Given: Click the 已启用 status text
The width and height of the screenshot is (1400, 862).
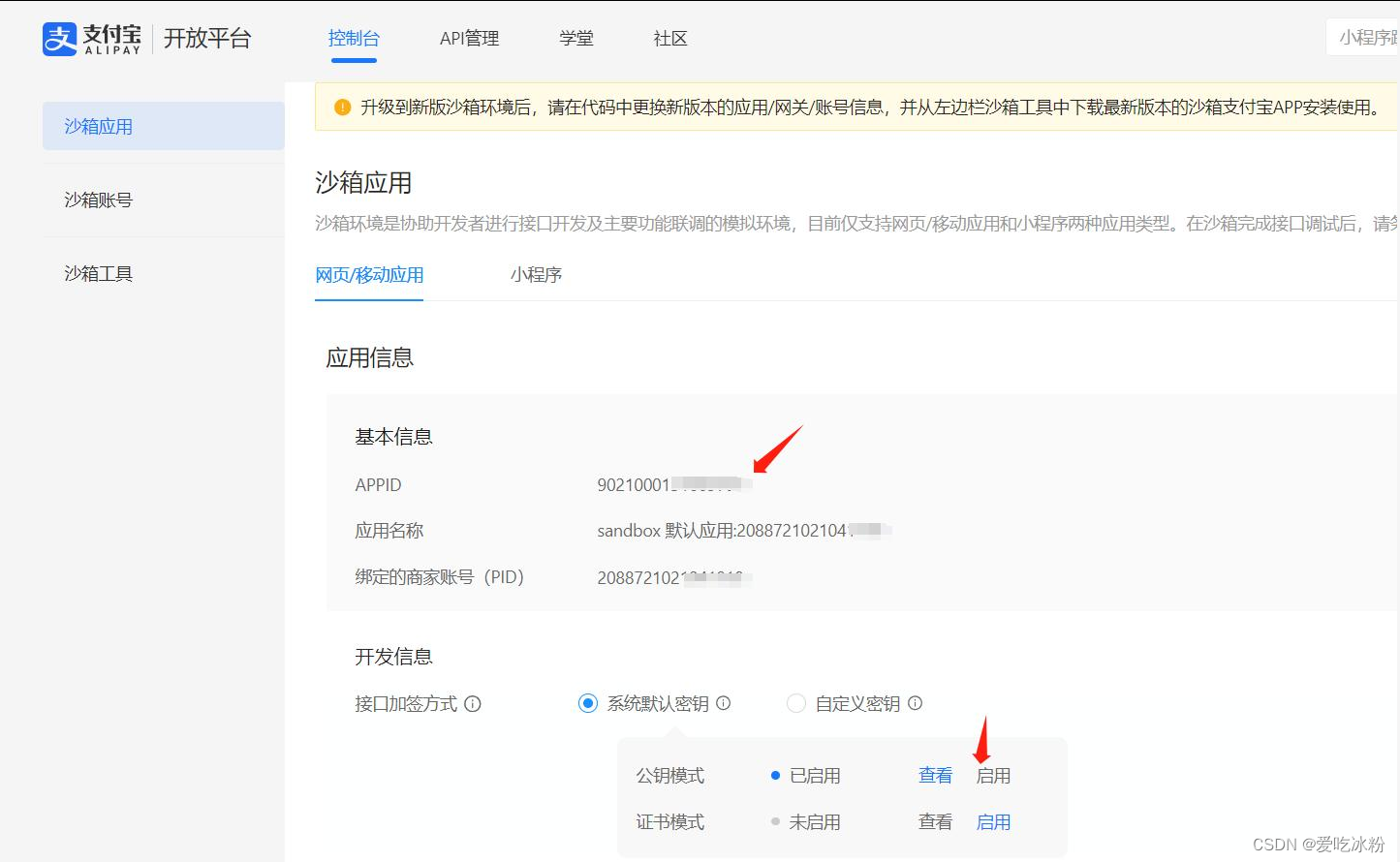Looking at the screenshot, I should coord(815,776).
